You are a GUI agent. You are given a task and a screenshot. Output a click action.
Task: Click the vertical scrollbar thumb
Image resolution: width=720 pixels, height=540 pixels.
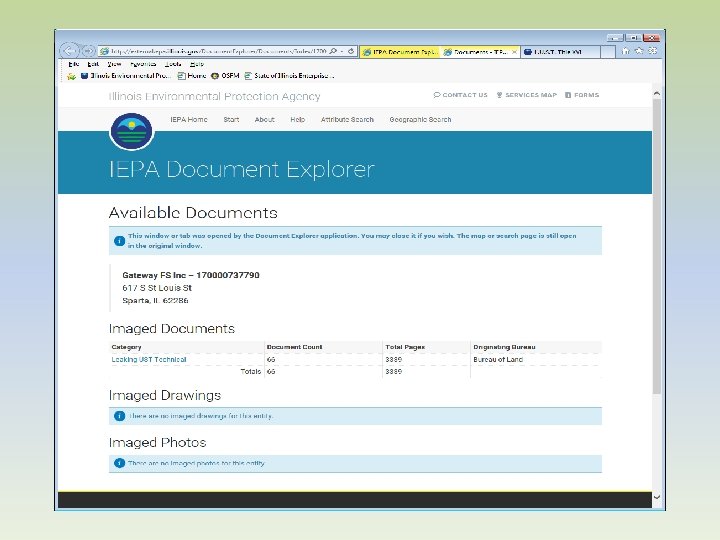[657, 247]
